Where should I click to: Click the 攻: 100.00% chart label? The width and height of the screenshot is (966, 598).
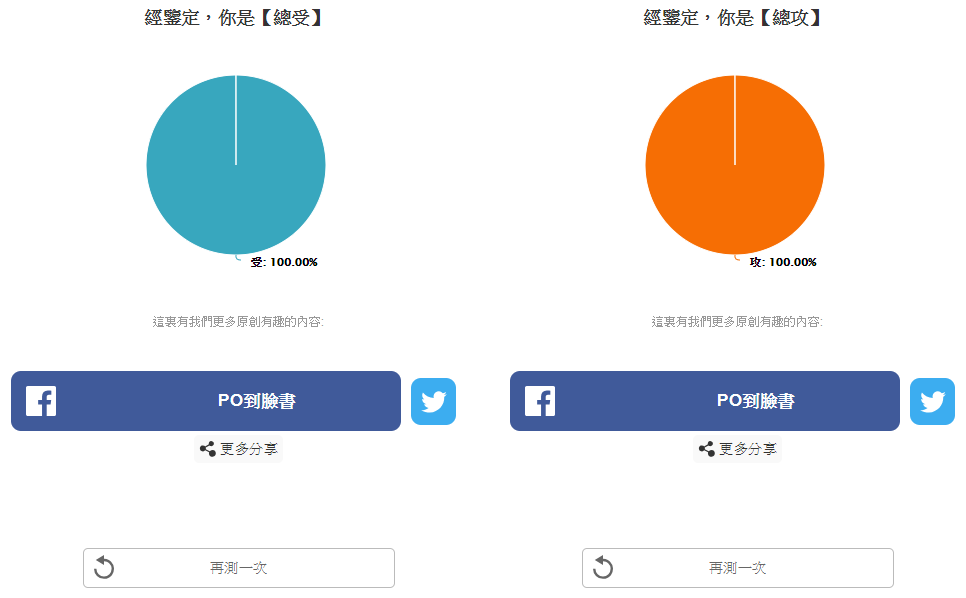click(x=783, y=262)
